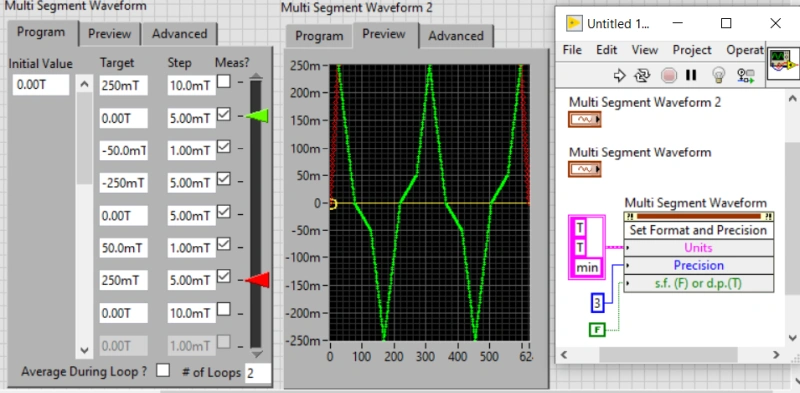Click the Initial Value field
Screen dimensions: 800x393
[41, 85]
